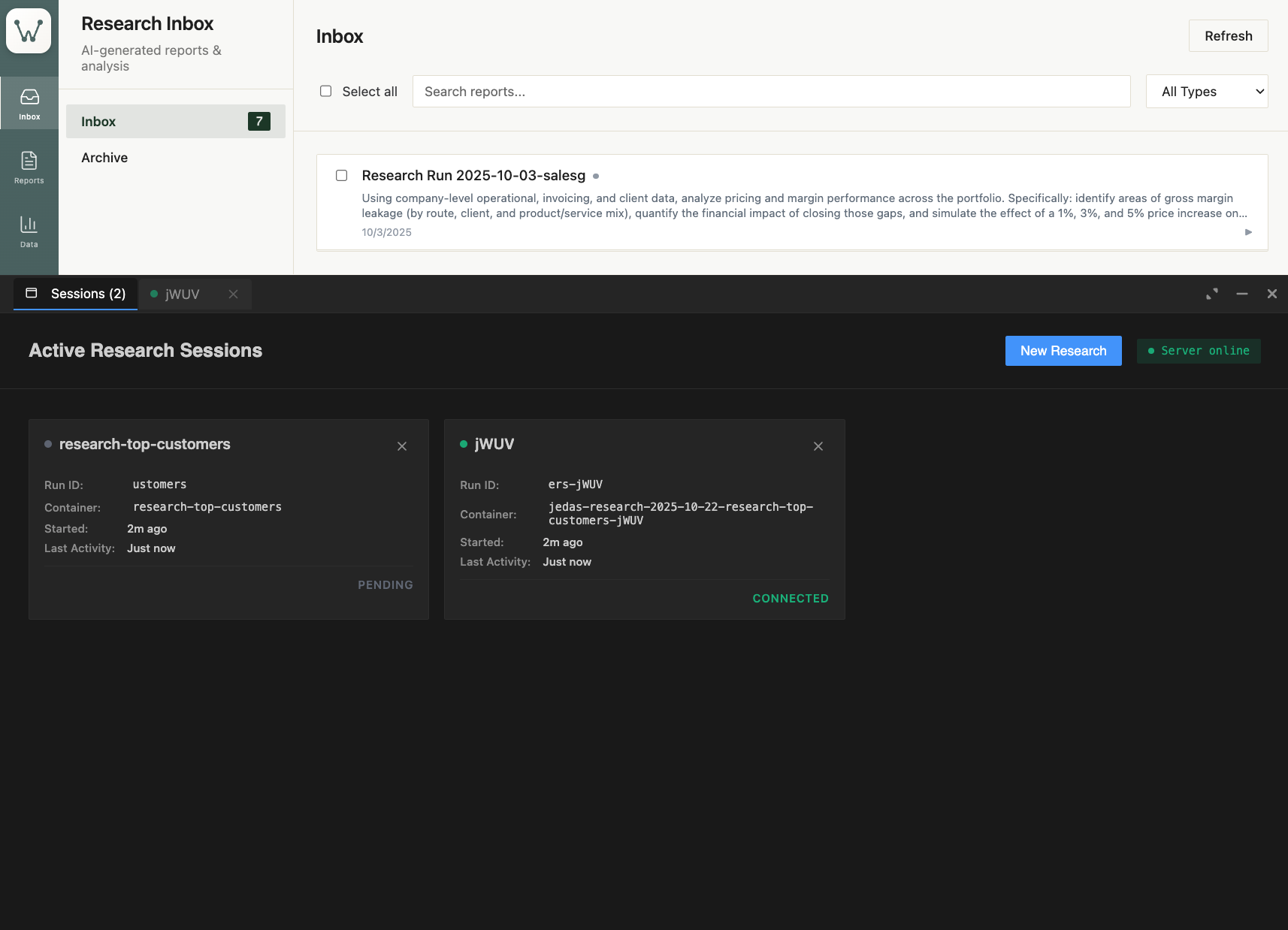Screen dimensions: 1288x930
Task: Close the jWUV tab
Action: tap(234, 294)
